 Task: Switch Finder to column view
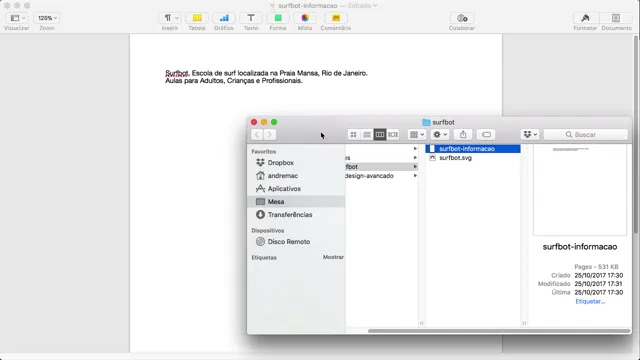coord(380,134)
